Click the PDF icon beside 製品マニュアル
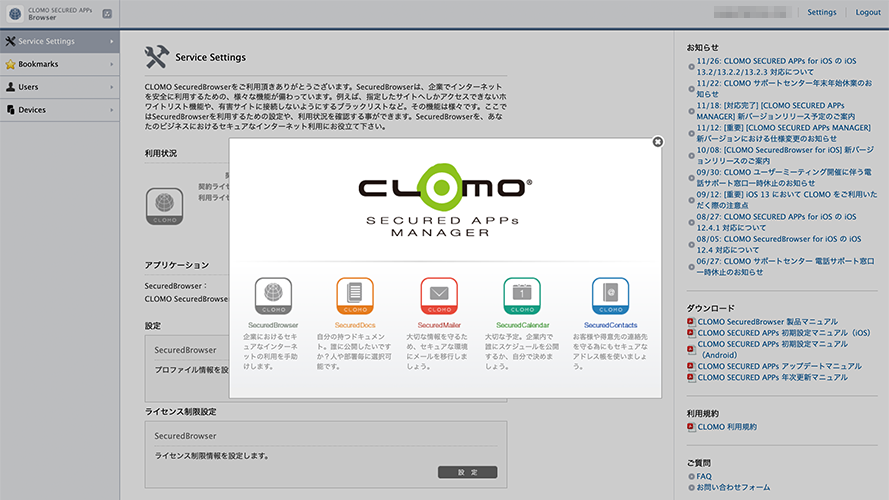The height and width of the screenshot is (500, 889). point(691,321)
